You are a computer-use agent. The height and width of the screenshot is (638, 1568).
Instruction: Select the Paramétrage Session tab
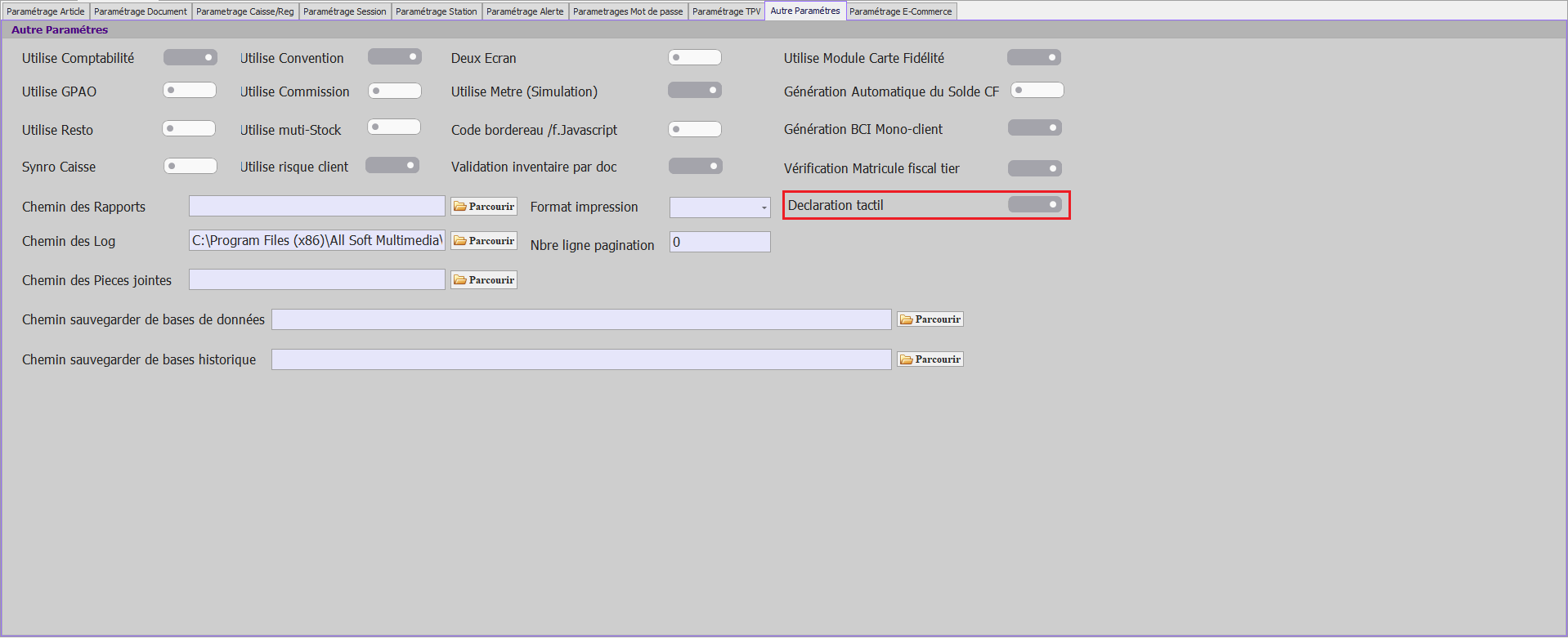point(345,11)
